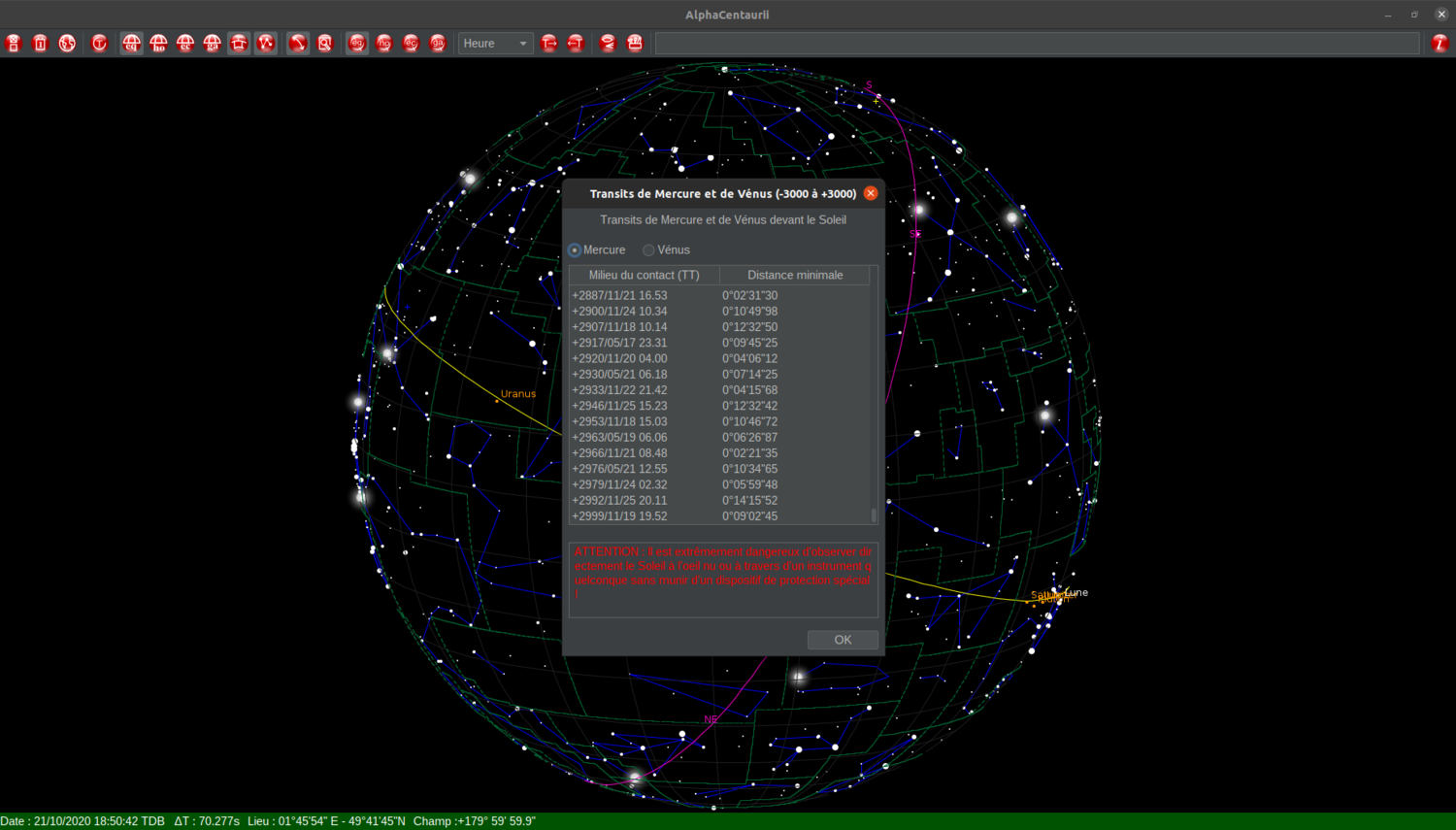Viewport: 1456px width, 830px height.
Task: Click the step time backward ←T icon
Action: (x=576, y=43)
